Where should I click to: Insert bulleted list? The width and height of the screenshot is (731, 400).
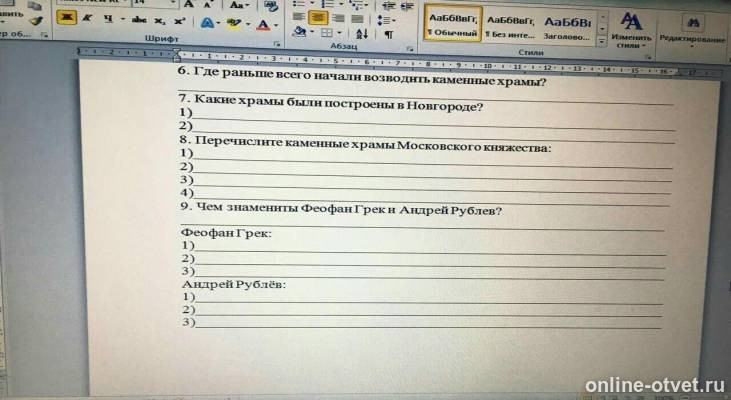point(298,4)
